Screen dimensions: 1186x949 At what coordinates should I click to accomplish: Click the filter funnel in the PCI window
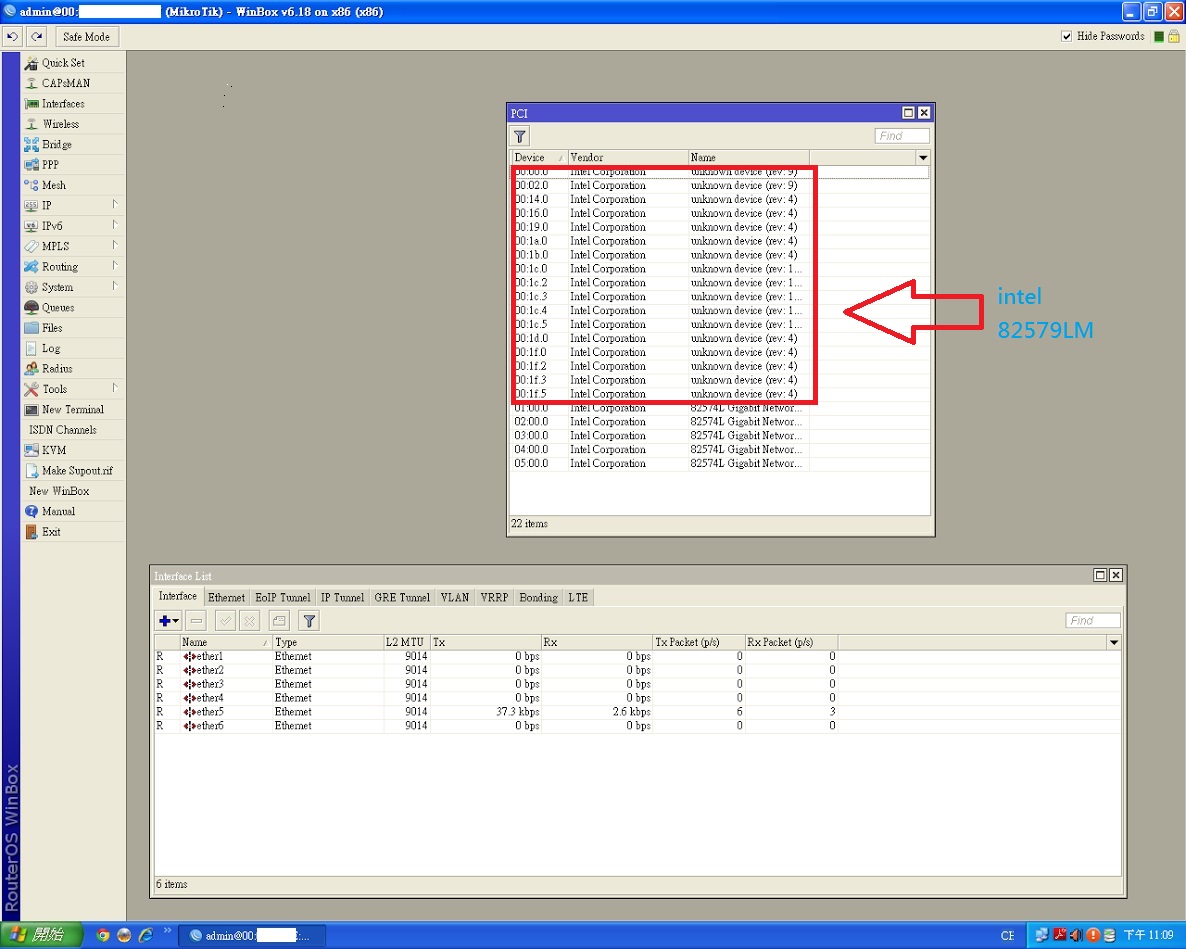[520, 136]
